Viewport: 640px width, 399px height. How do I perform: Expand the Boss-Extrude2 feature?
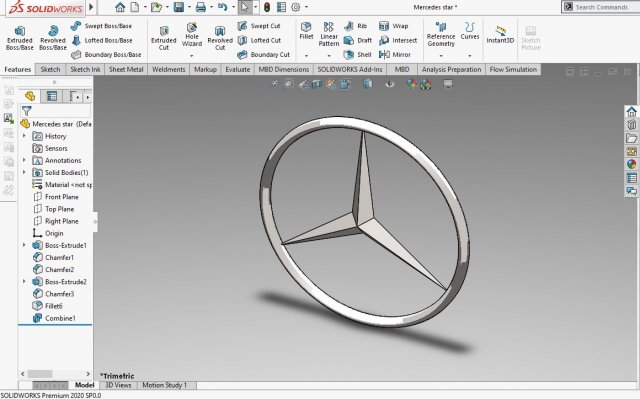[24, 282]
